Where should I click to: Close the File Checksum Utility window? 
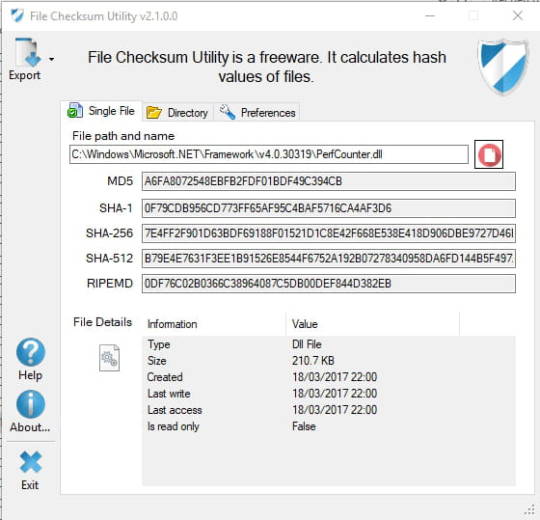tap(518, 15)
